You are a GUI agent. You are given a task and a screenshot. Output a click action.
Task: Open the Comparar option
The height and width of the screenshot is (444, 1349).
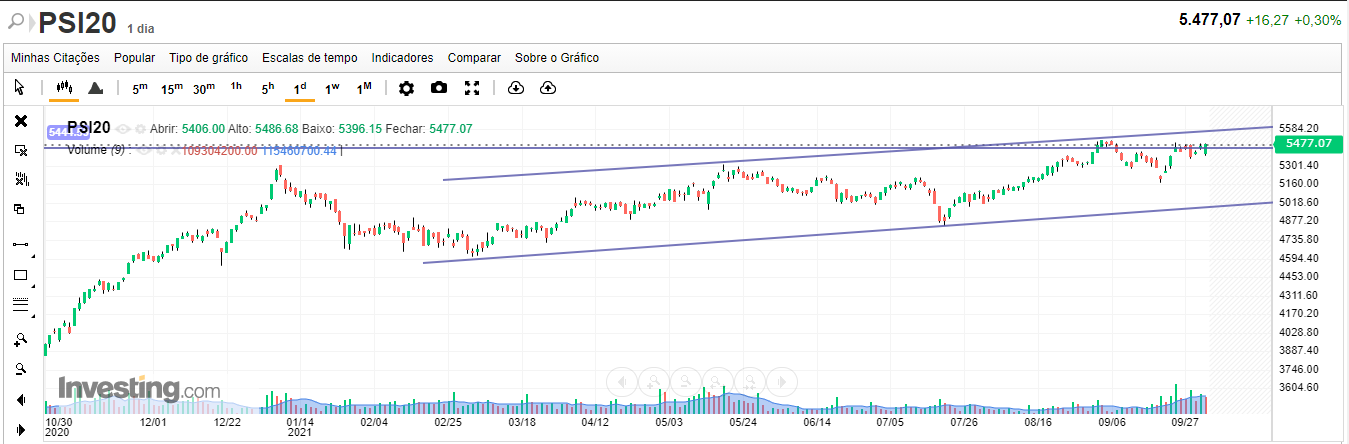[474, 58]
